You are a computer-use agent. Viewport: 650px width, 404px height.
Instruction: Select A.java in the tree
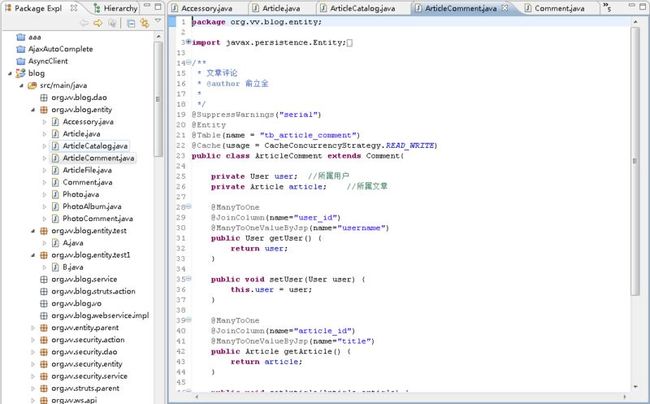click(73, 243)
